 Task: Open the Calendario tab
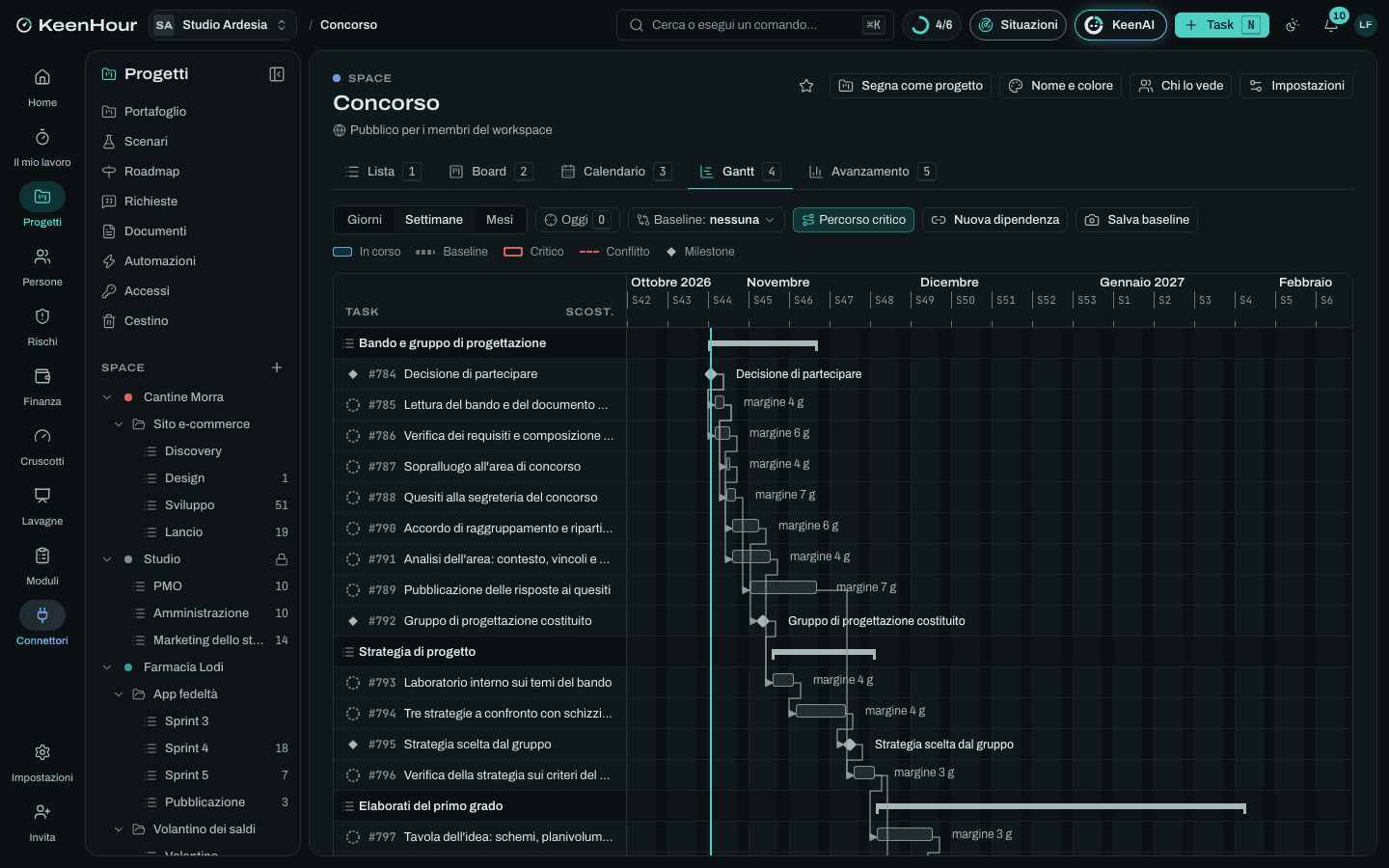(x=615, y=172)
